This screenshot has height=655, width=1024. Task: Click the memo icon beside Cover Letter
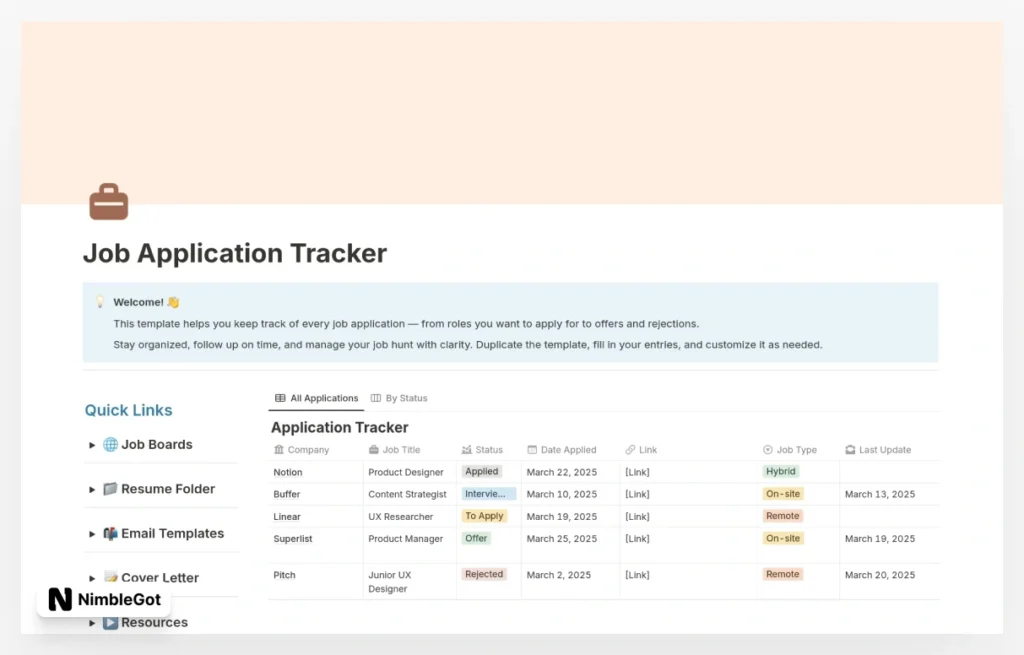tap(110, 577)
